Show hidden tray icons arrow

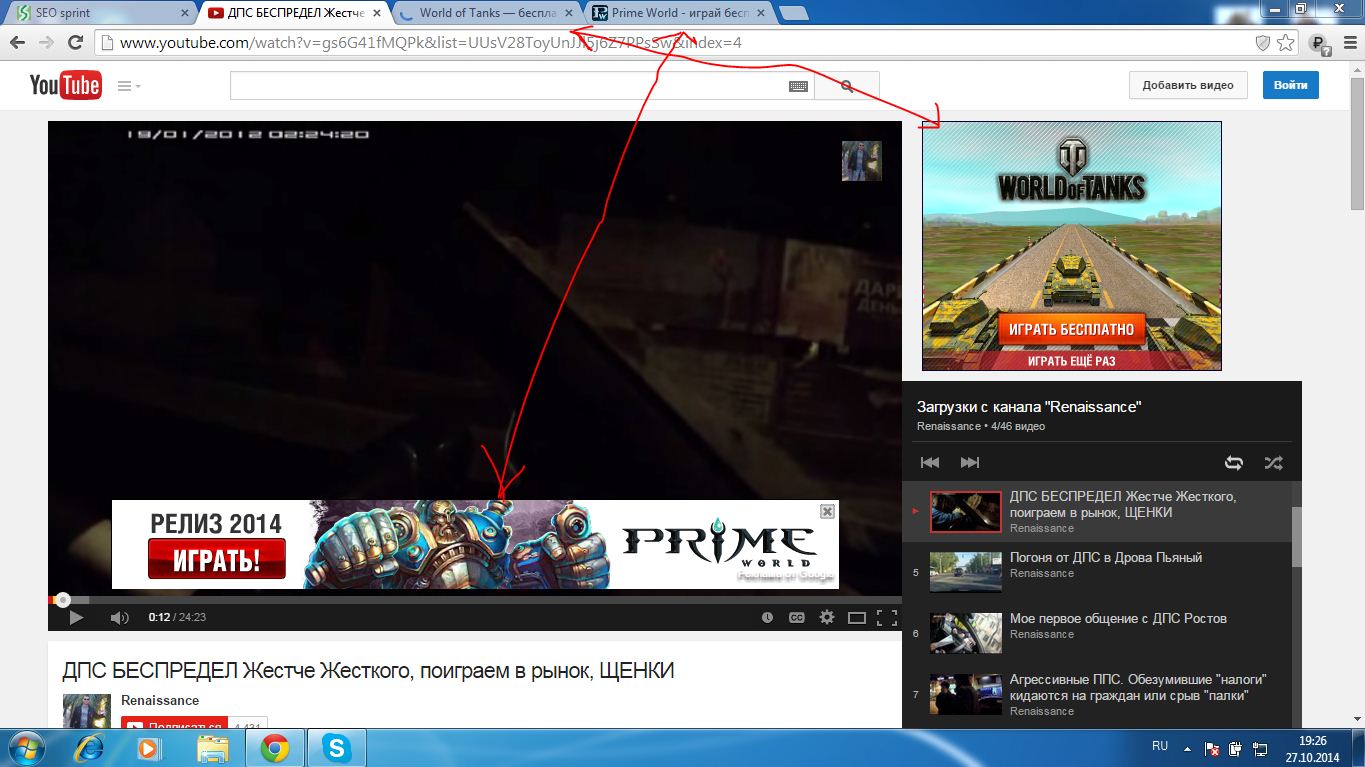tap(1187, 747)
